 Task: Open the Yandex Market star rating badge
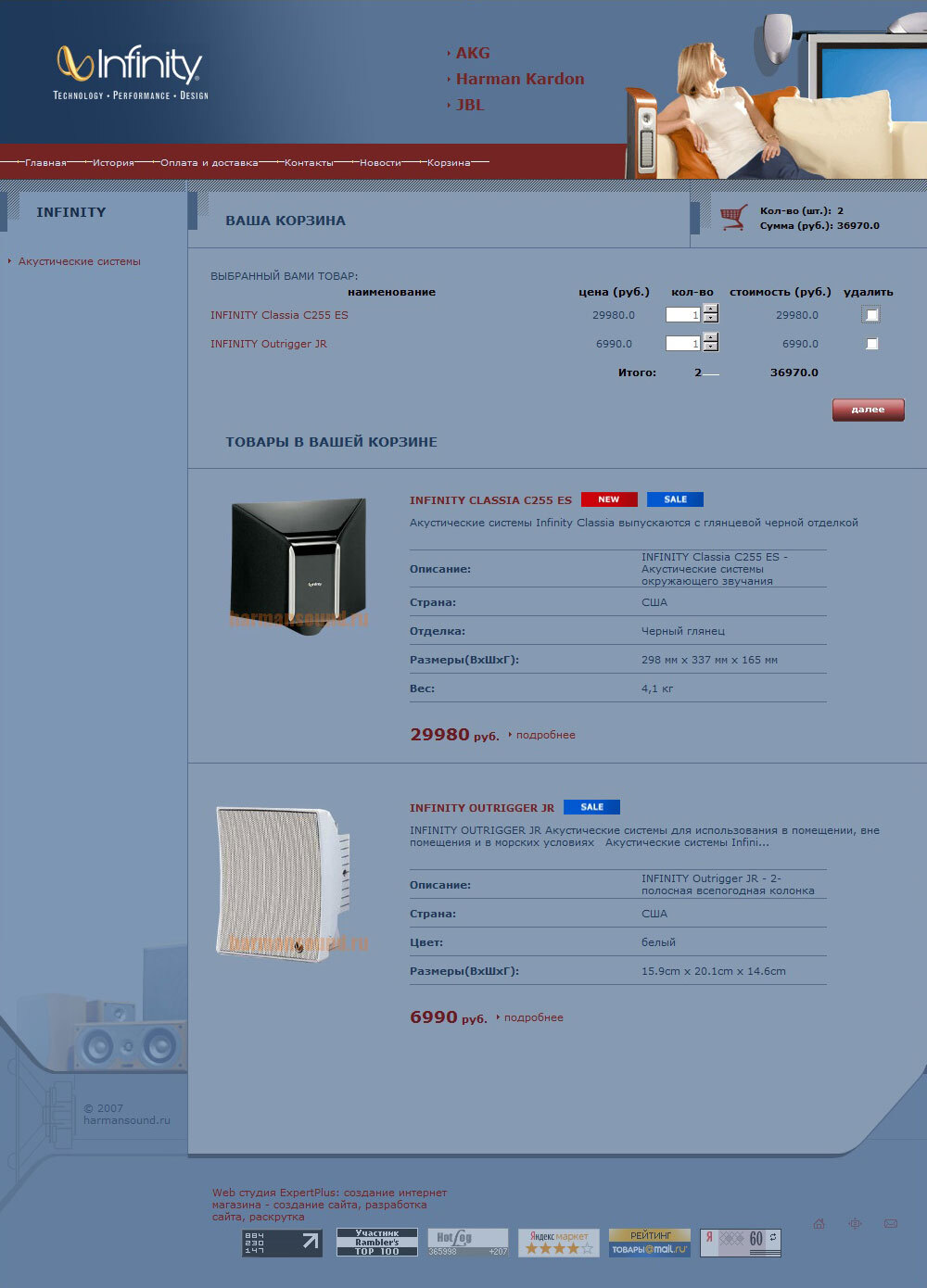click(x=559, y=1243)
